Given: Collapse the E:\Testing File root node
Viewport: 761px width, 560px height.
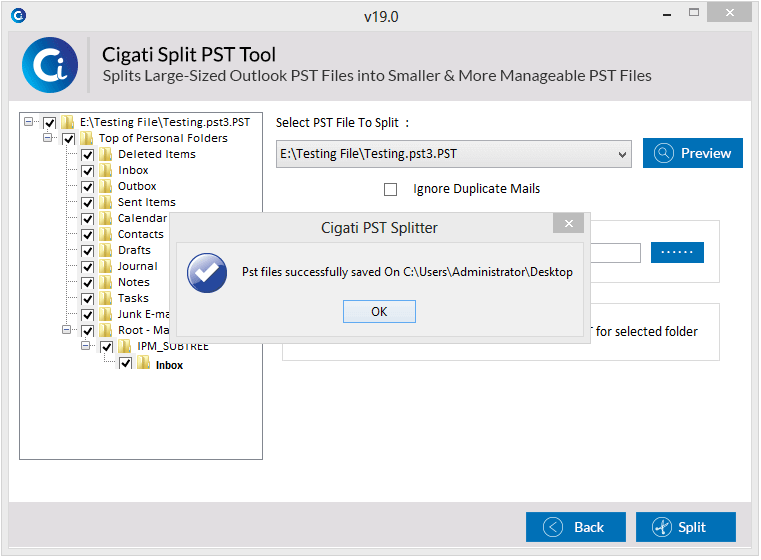Looking at the screenshot, I should click(x=29, y=121).
